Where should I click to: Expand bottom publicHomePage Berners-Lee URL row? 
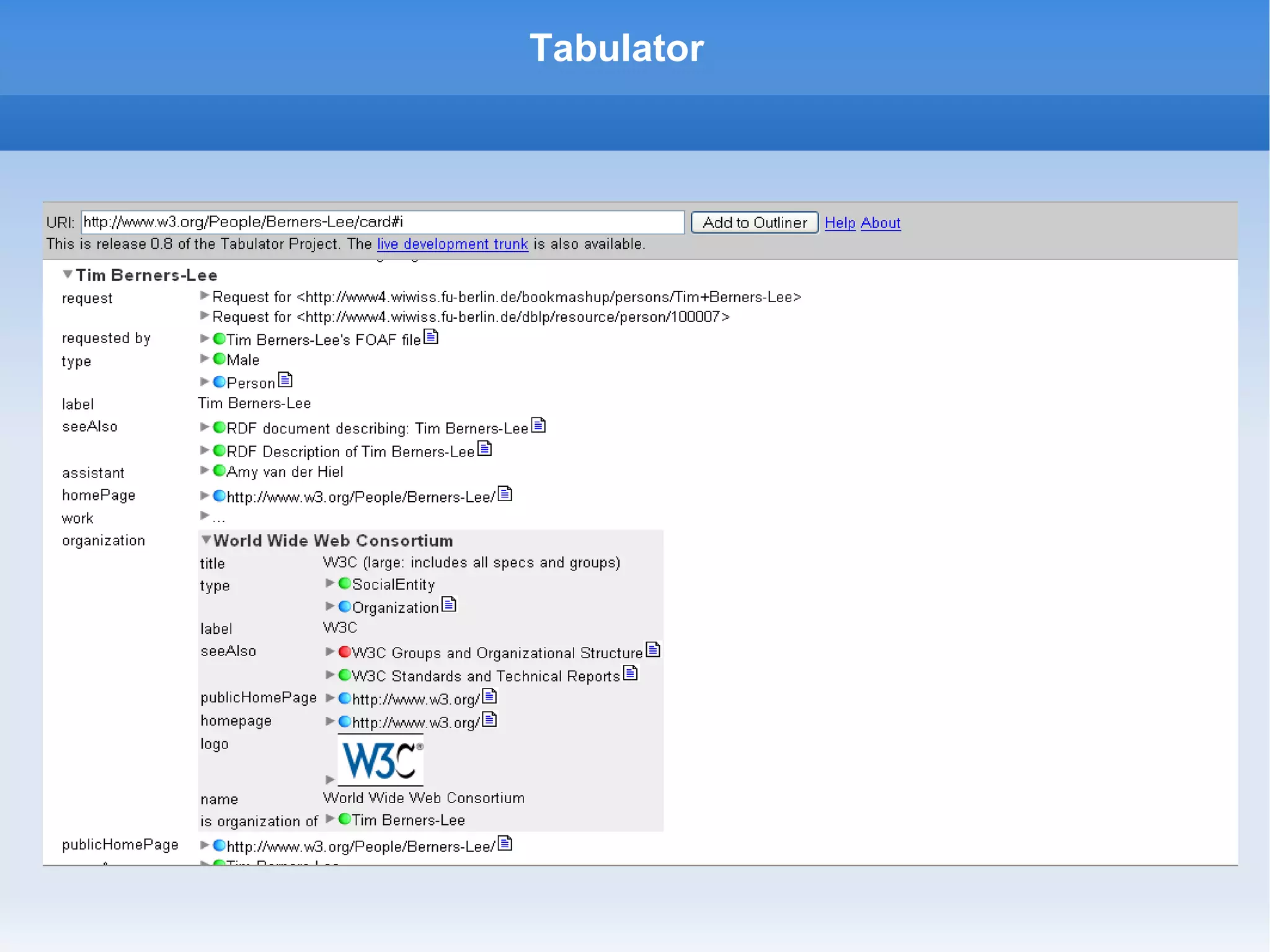pyautogui.click(x=204, y=845)
